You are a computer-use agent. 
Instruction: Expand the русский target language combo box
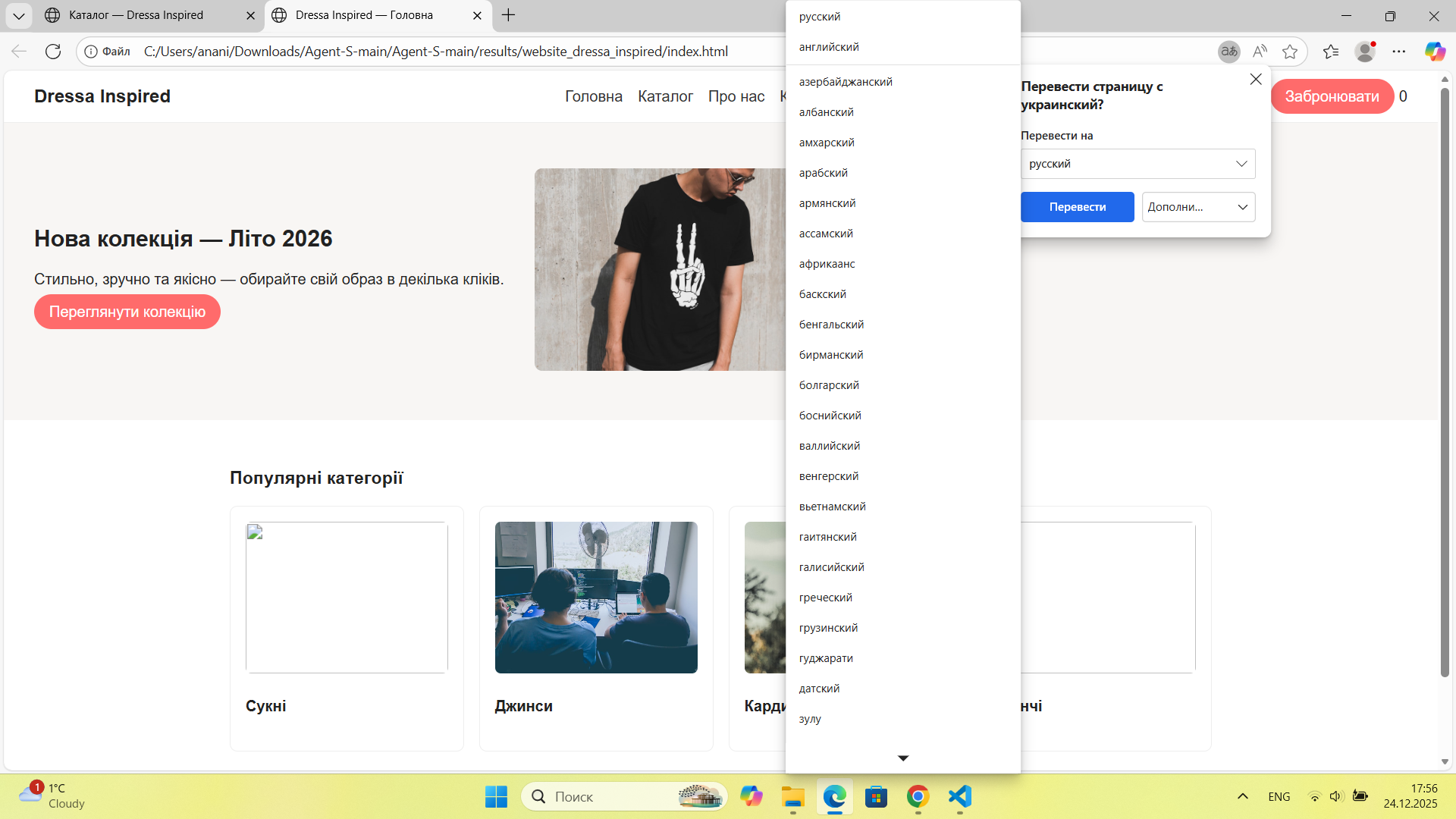(1137, 164)
